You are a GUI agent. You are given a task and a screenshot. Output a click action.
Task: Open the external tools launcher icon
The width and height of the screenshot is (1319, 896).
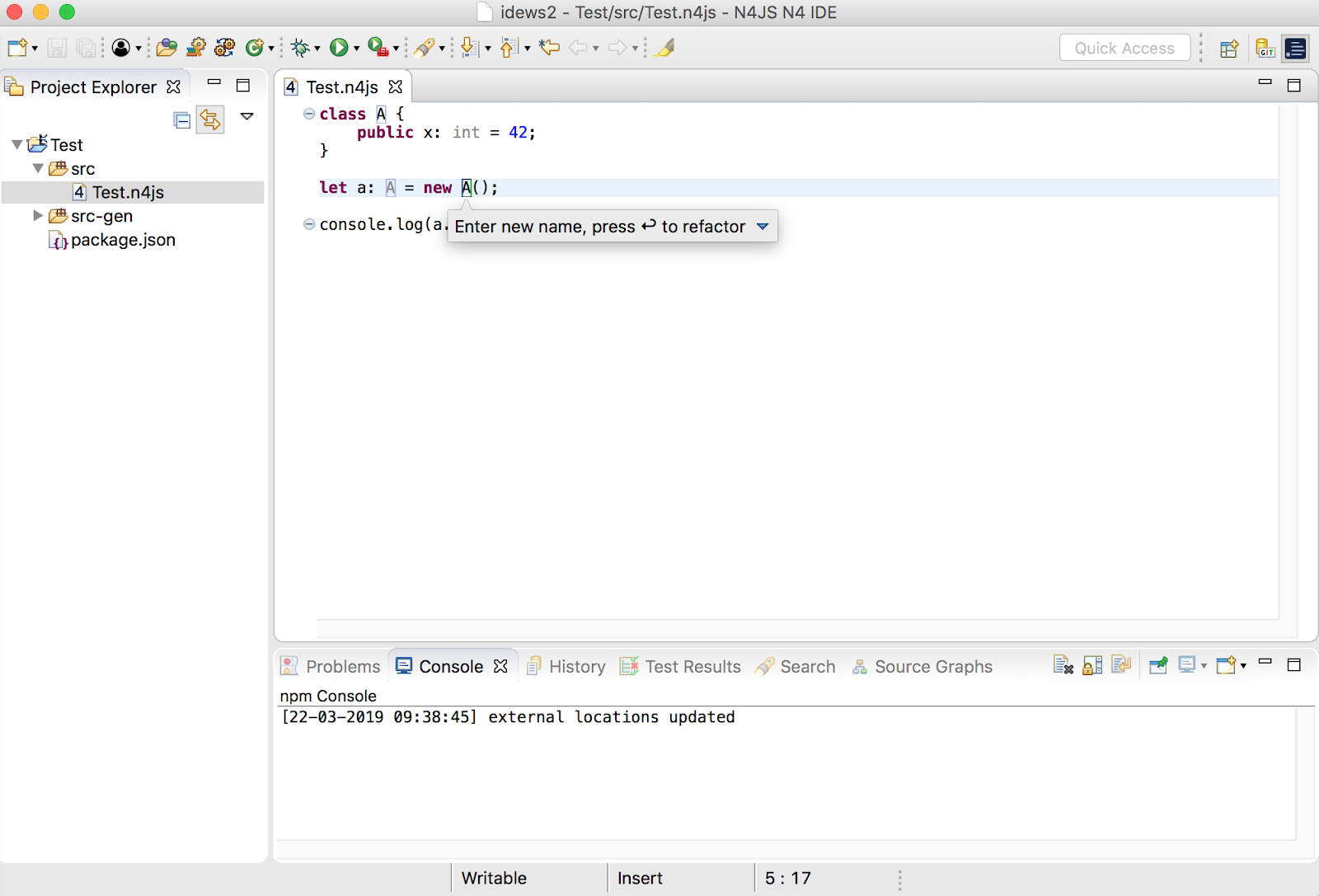(x=378, y=47)
